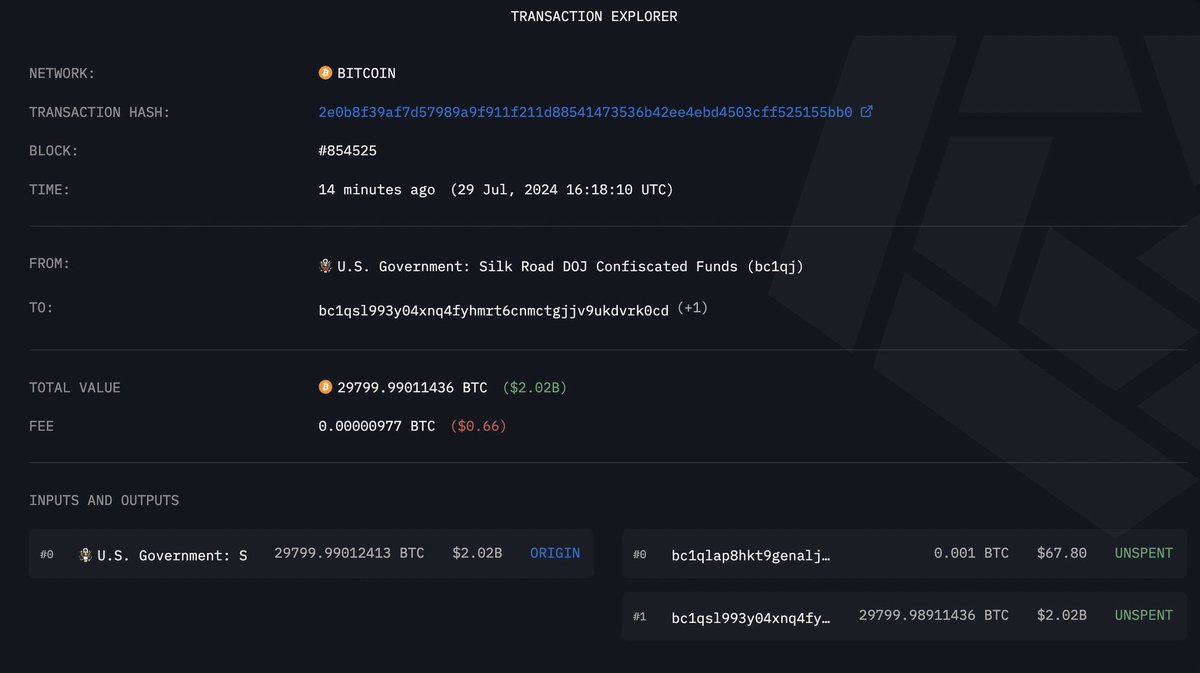The image size is (1200, 673).
Task: Select the input amount 29799.99012413 BTC
Action: [349, 553]
